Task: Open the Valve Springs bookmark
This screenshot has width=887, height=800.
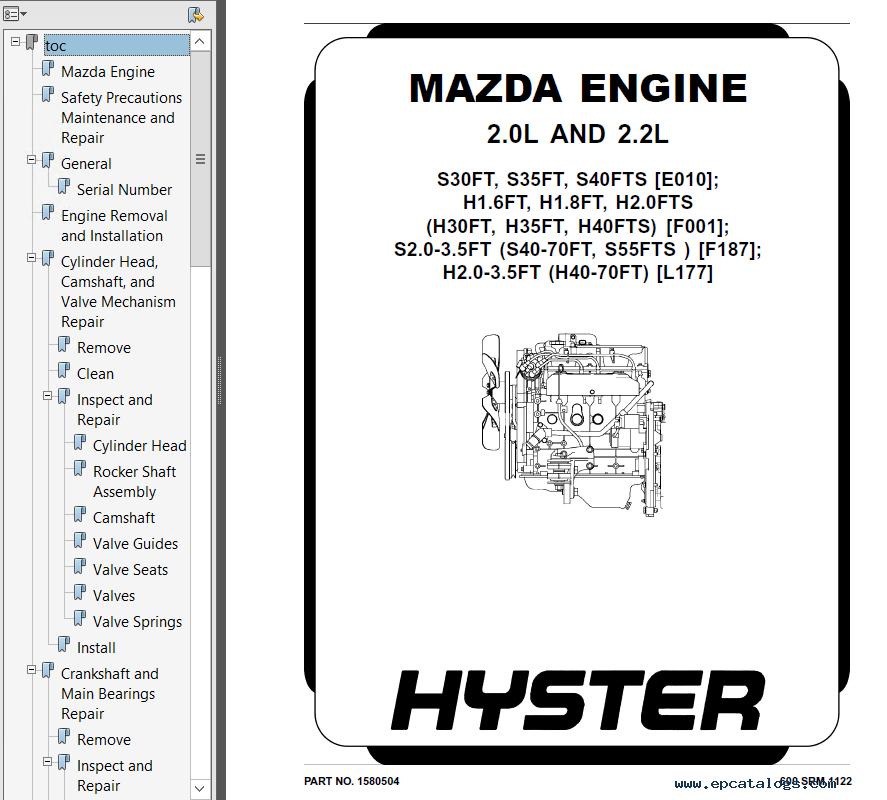Action: (x=137, y=622)
